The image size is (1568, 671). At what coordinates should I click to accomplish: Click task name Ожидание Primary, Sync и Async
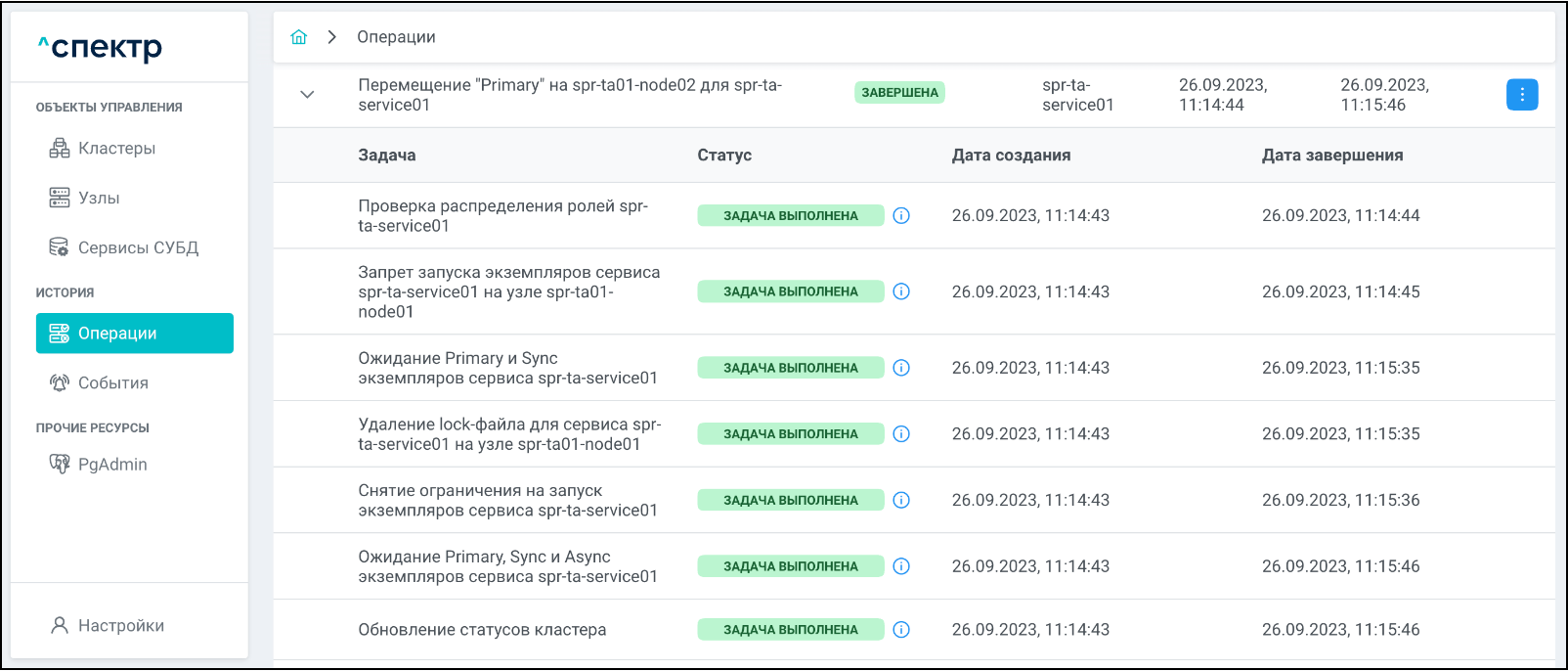tap(508, 566)
